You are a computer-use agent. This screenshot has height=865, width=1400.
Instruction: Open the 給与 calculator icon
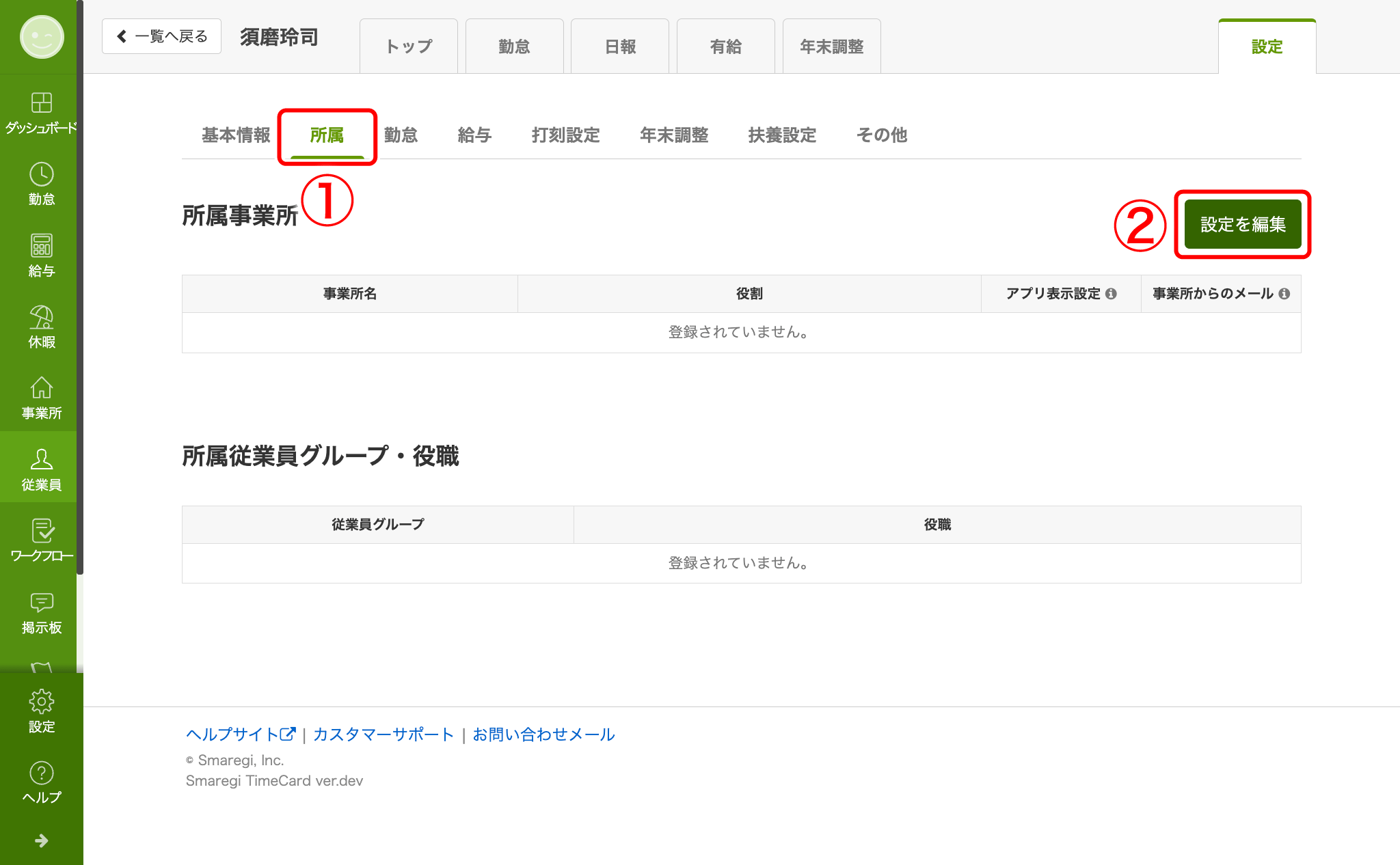point(41,247)
